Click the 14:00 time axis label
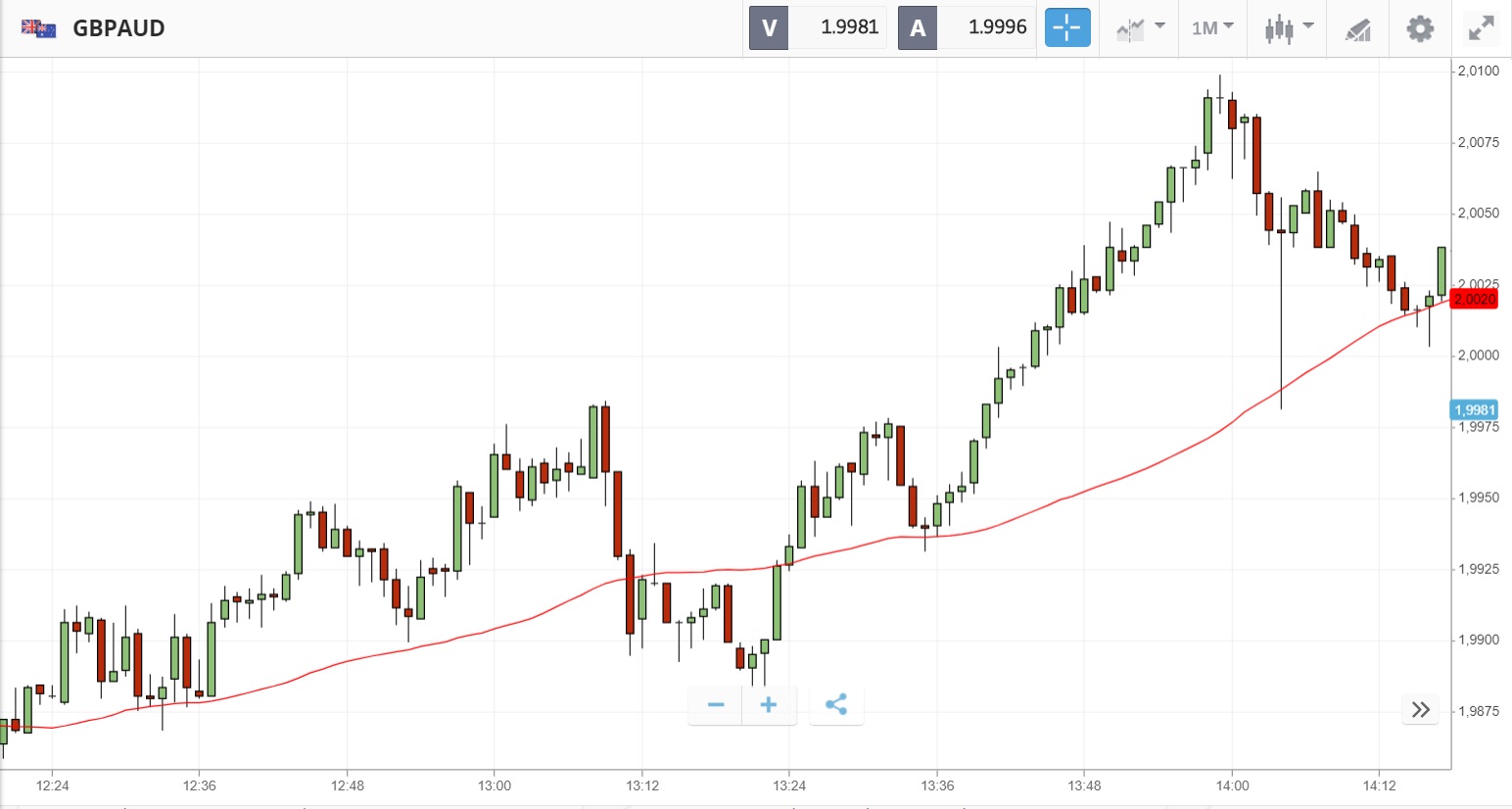Viewport: 1512px width, 809px height. click(1232, 785)
